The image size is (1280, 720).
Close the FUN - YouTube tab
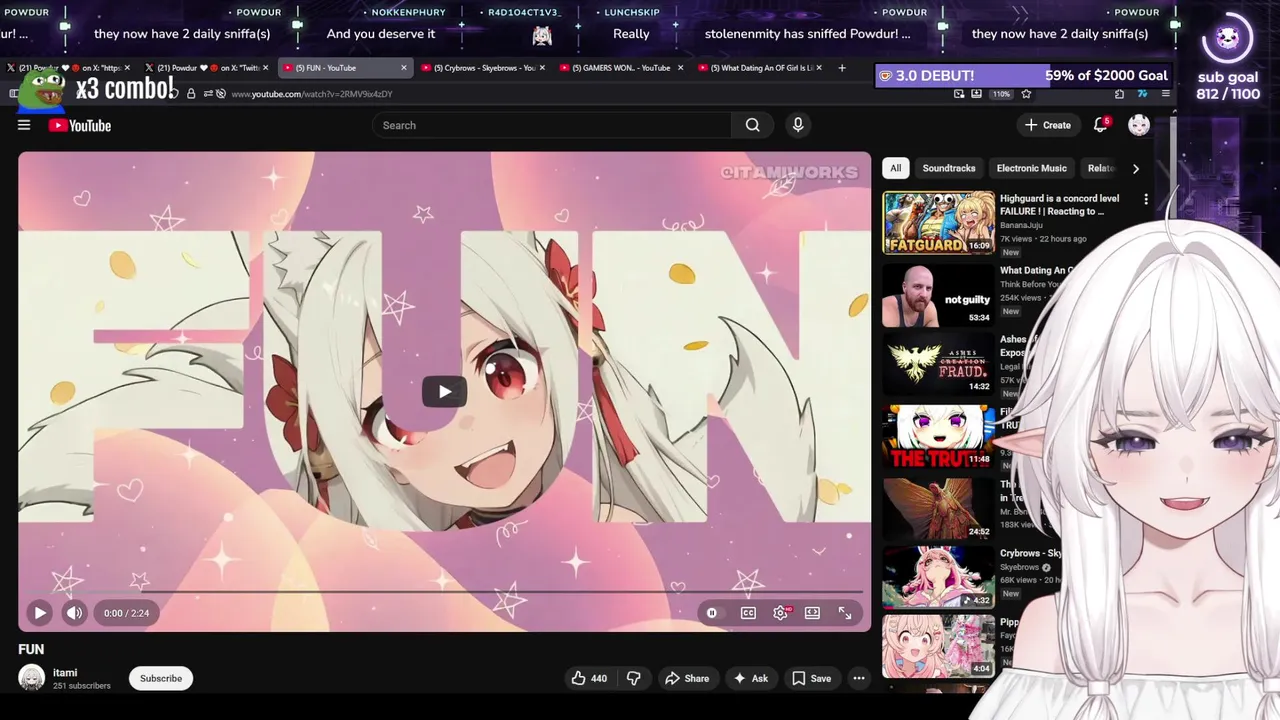[x=404, y=68]
